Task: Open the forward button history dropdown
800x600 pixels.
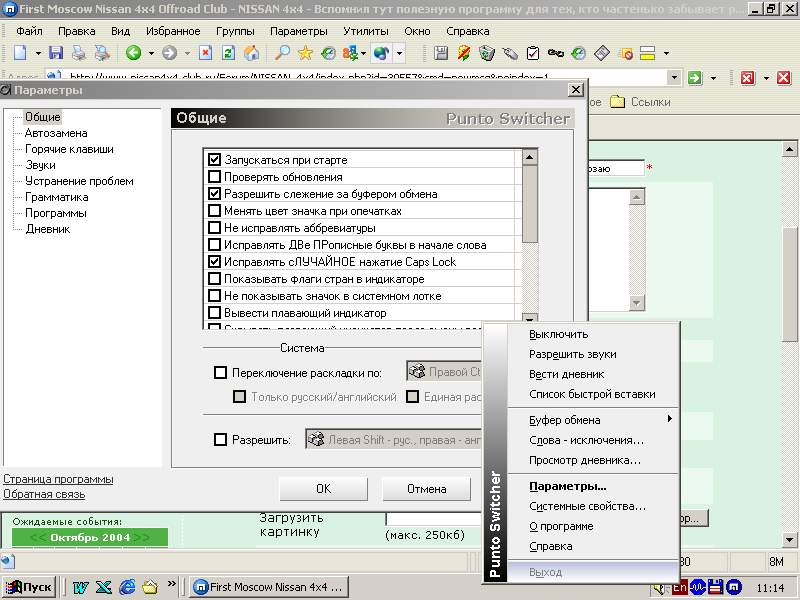Action: click(x=187, y=53)
